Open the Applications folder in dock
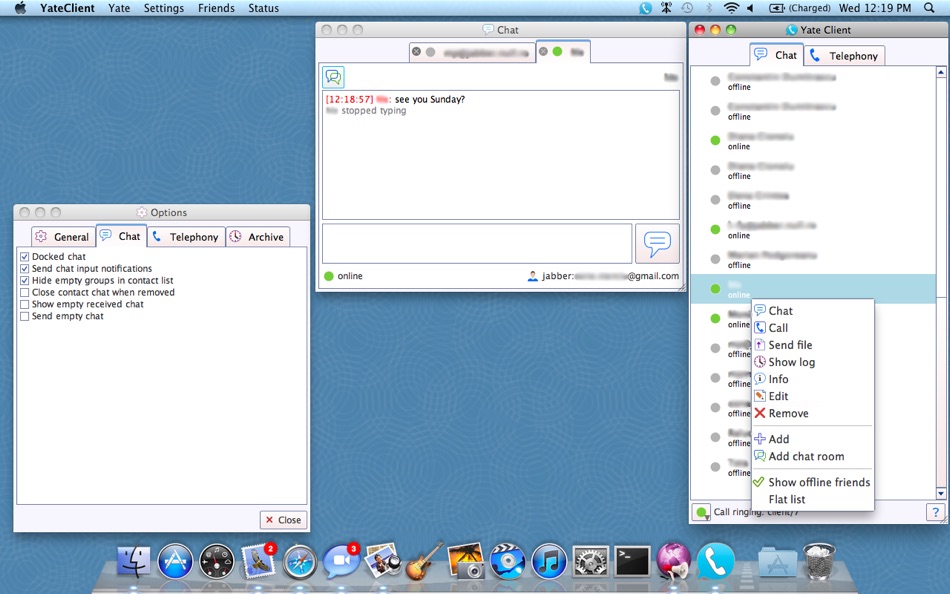Image resolution: width=950 pixels, height=594 pixels. (778, 562)
